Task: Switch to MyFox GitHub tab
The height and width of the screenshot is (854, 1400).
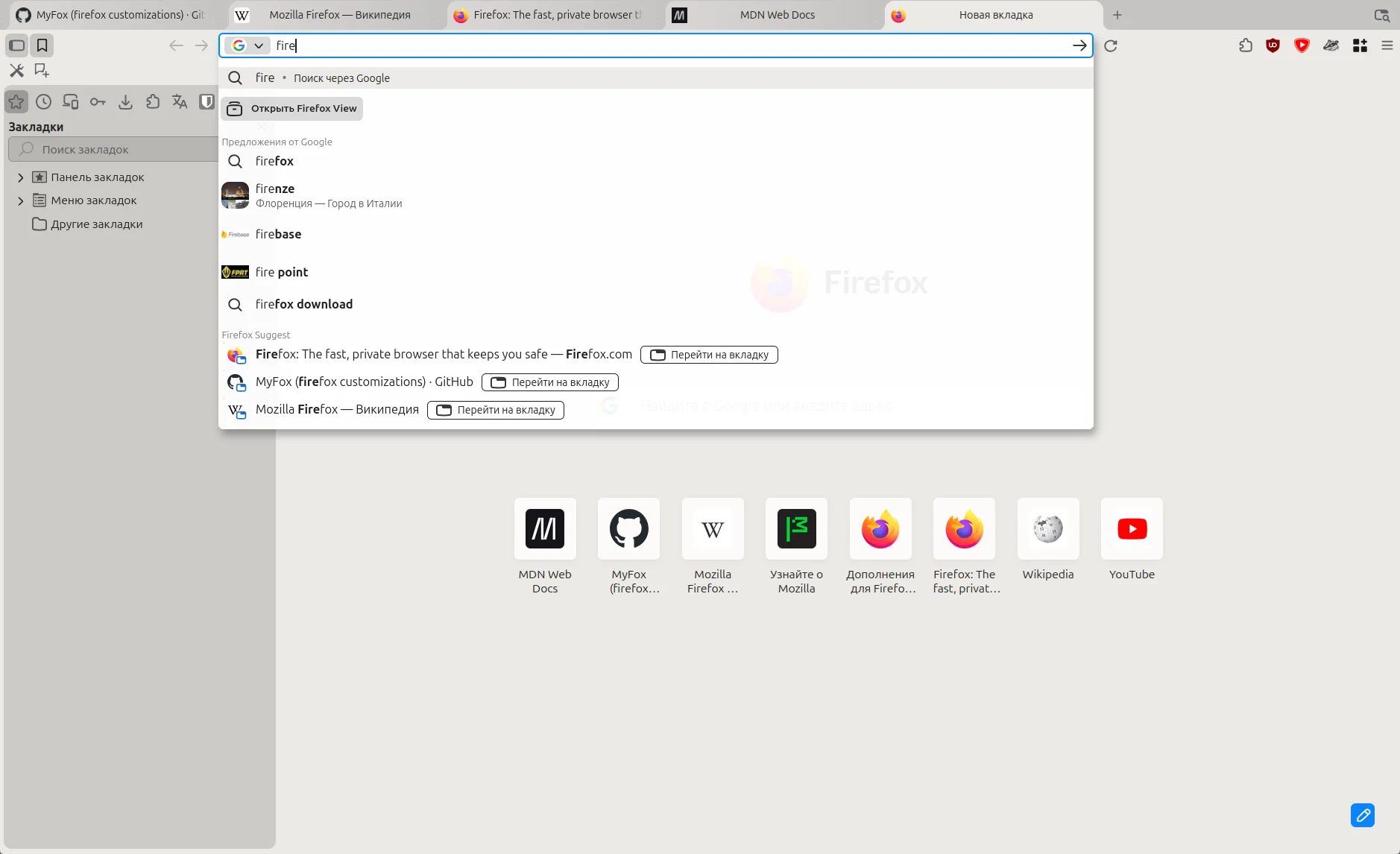Action: coord(110,15)
